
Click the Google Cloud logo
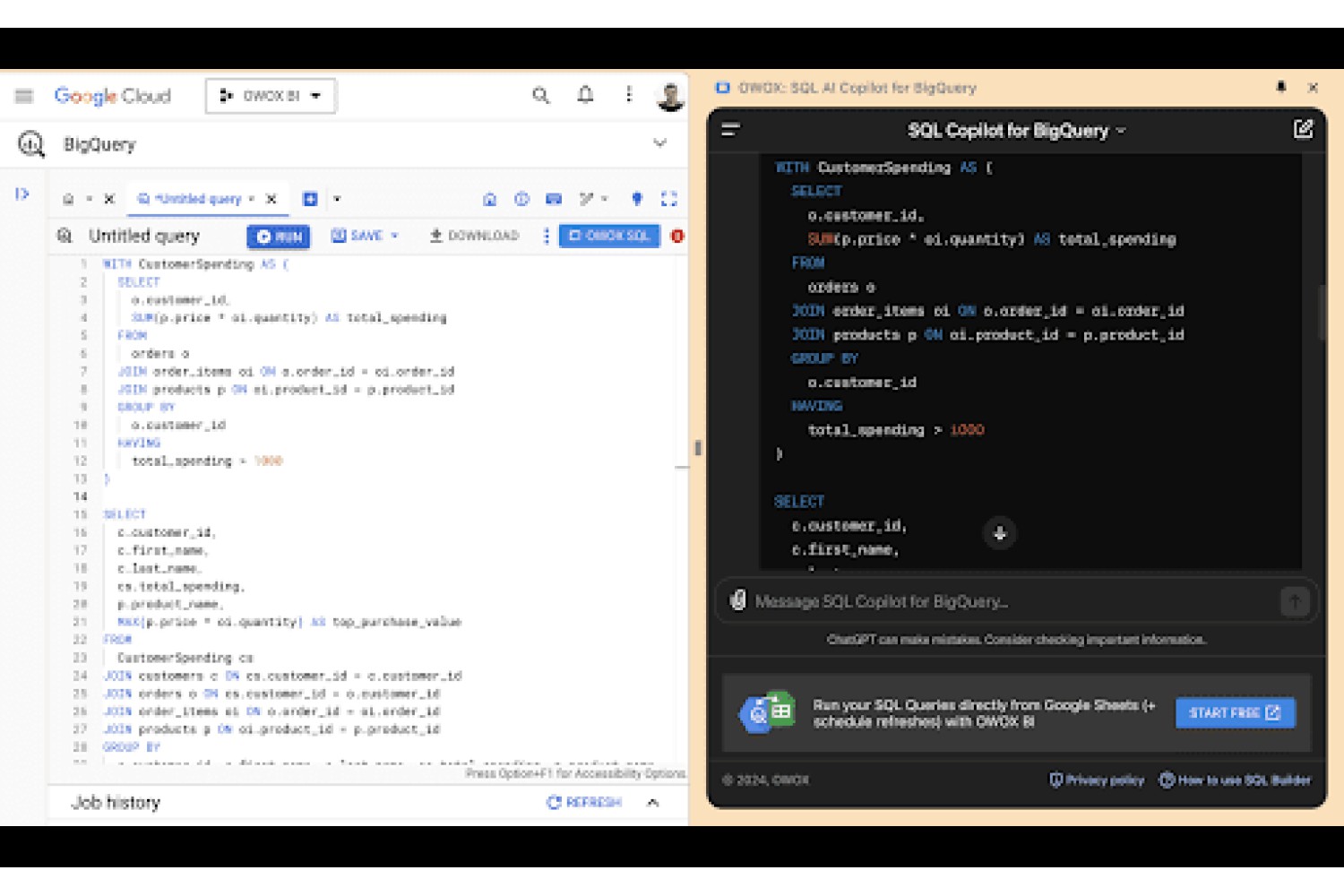point(112,96)
